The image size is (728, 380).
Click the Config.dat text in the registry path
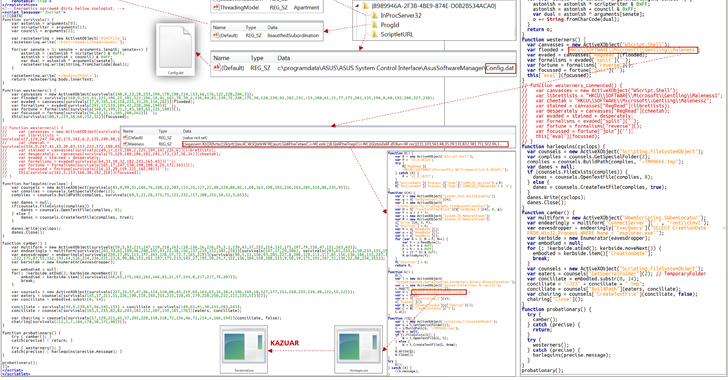point(500,68)
